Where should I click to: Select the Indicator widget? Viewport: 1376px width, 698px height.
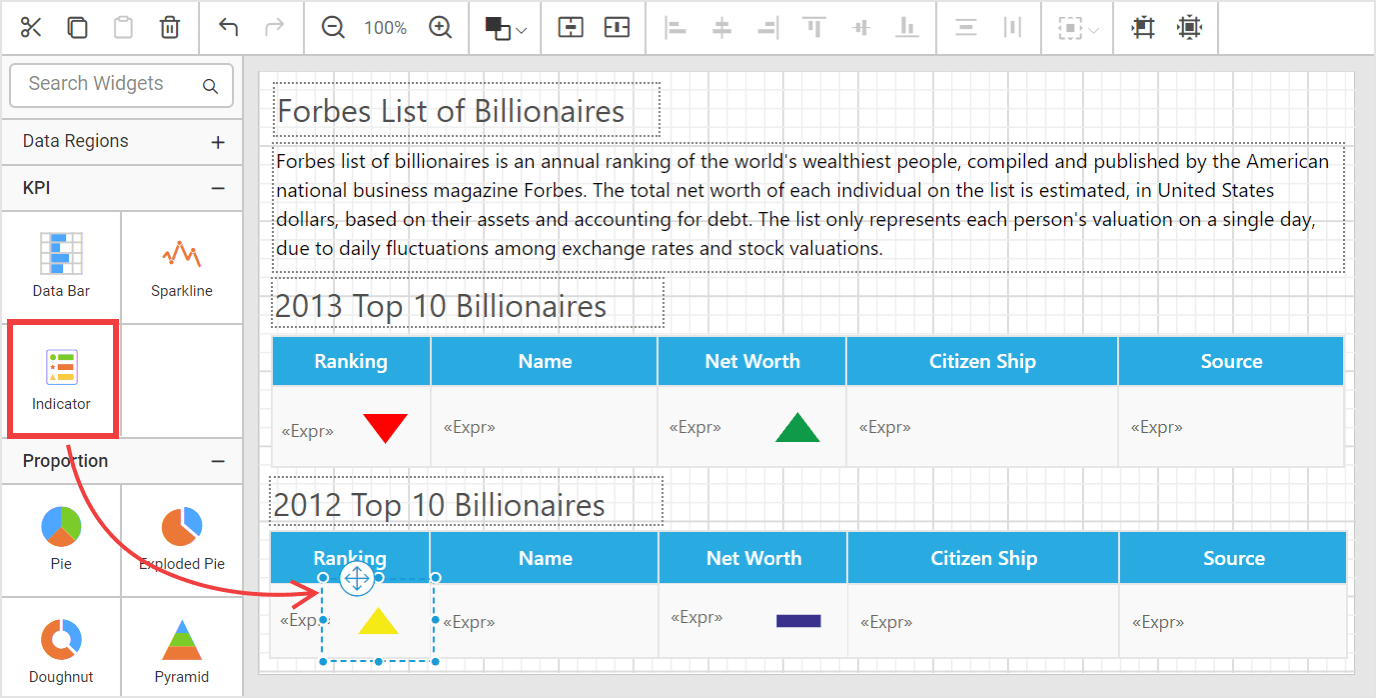click(x=62, y=379)
